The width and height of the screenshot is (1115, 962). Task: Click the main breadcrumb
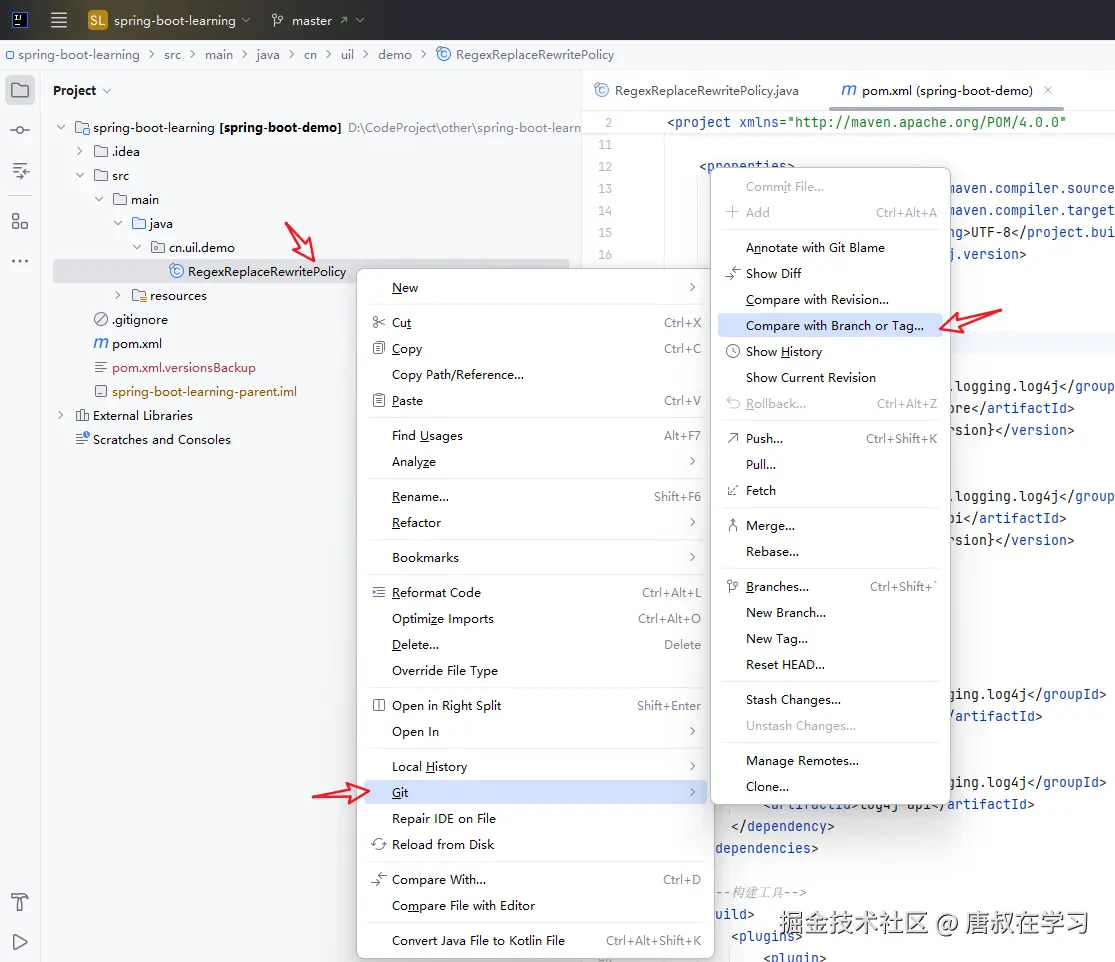[x=219, y=55]
